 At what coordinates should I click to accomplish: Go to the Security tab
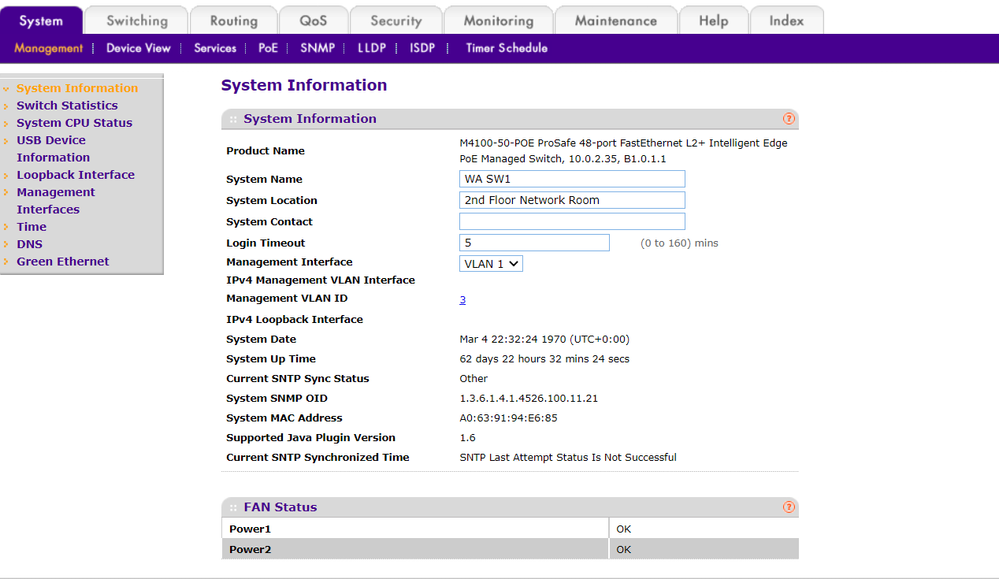pyautogui.click(x=396, y=21)
